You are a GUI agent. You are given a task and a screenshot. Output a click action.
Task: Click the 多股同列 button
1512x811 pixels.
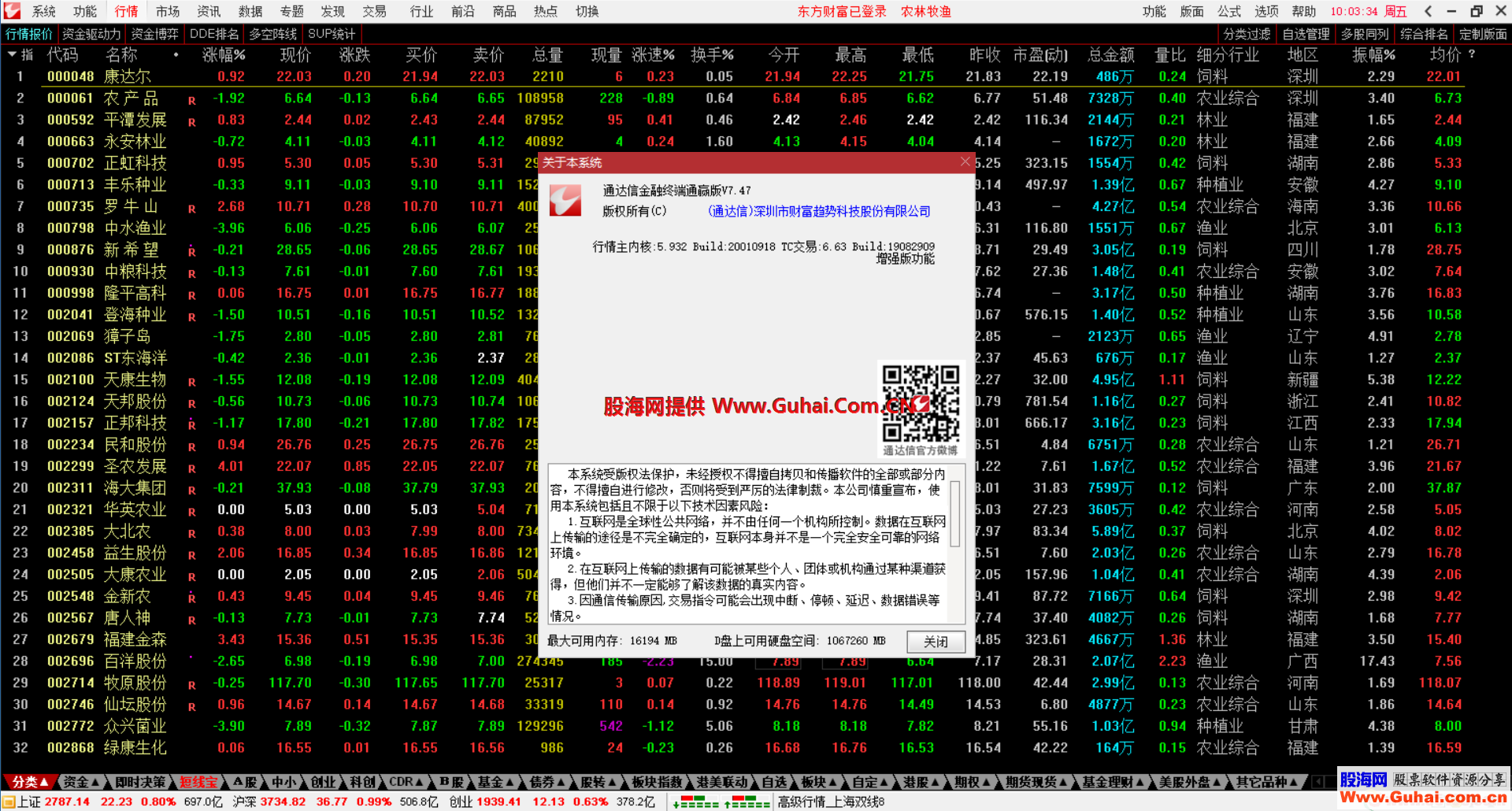point(1365,34)
